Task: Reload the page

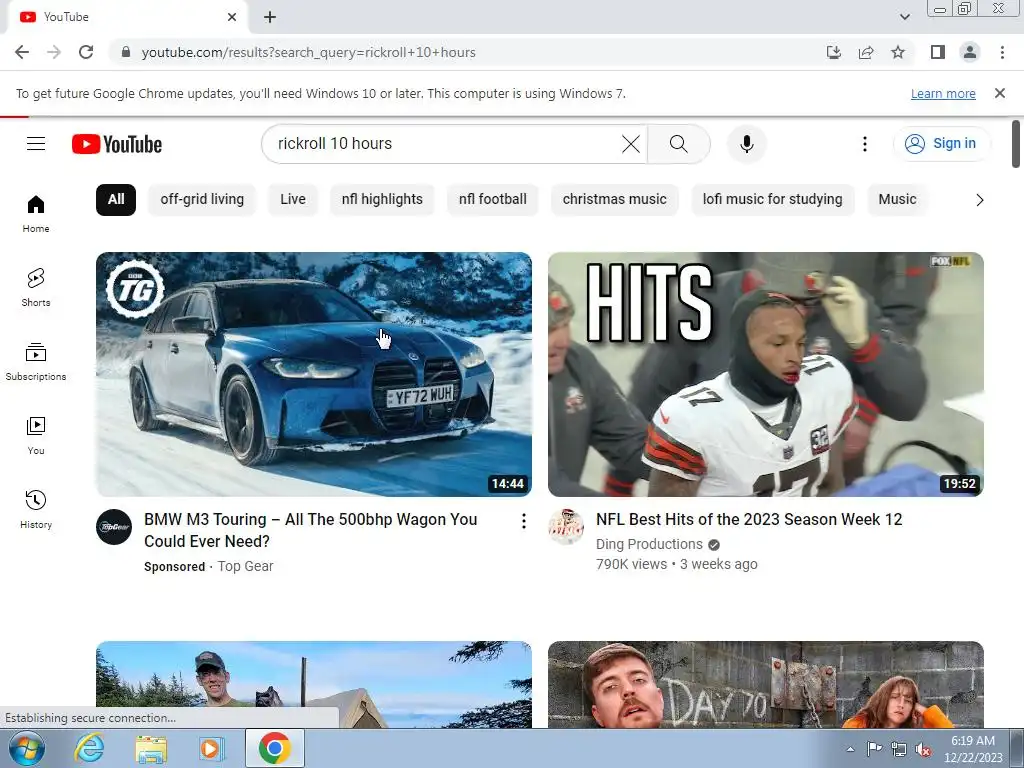Action: [x=86, y=52]
